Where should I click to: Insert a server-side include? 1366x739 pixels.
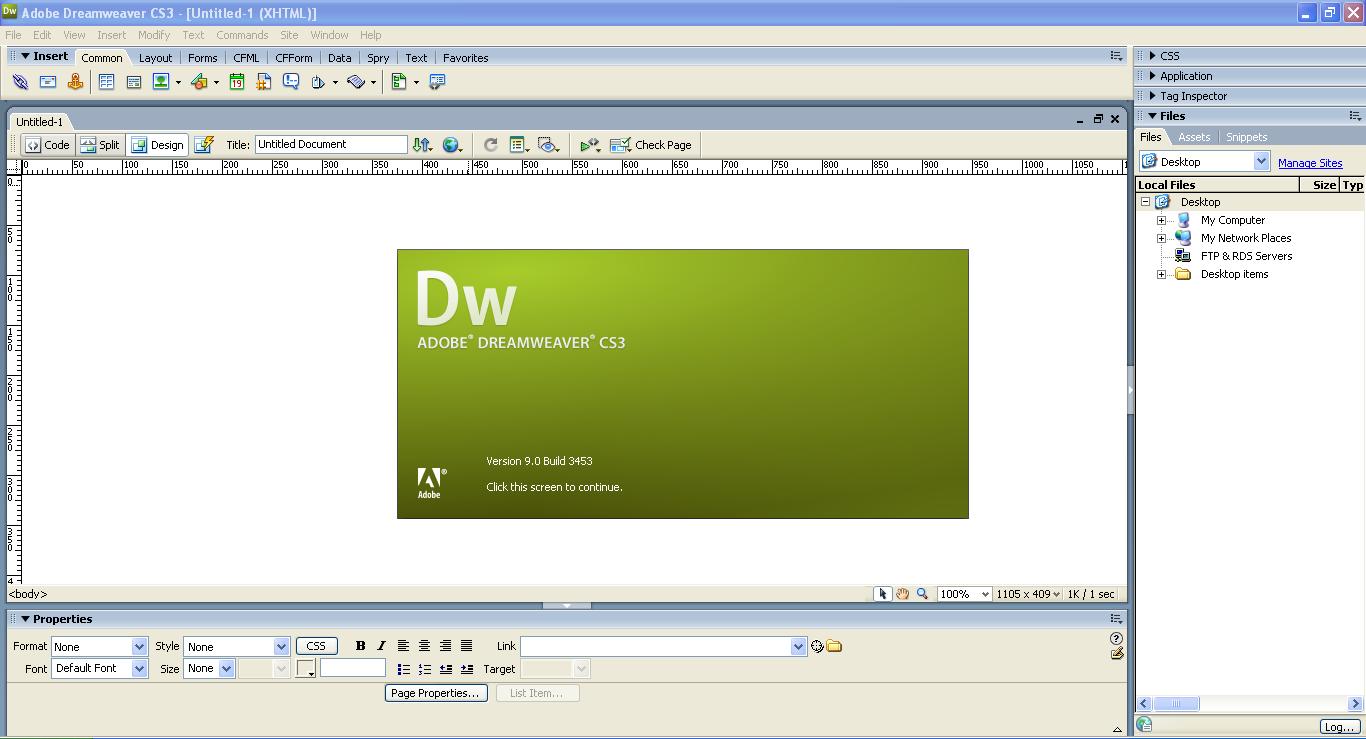coord(264,82)
